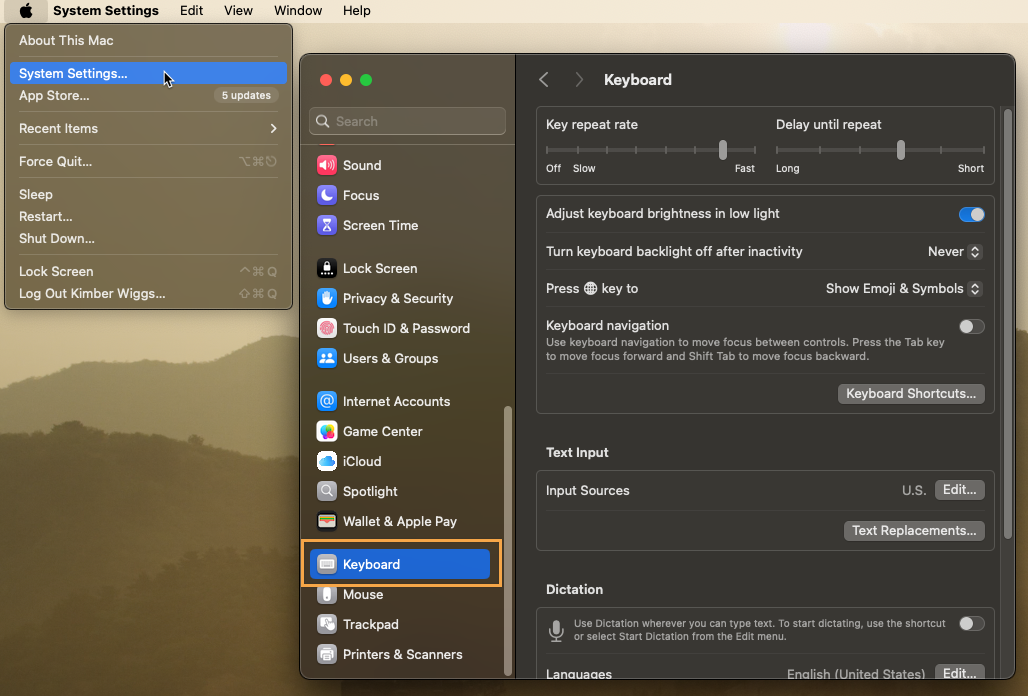Click the "U.S." input source value
This screenshot has height=696, width=1028.
(x=913, y=491)
